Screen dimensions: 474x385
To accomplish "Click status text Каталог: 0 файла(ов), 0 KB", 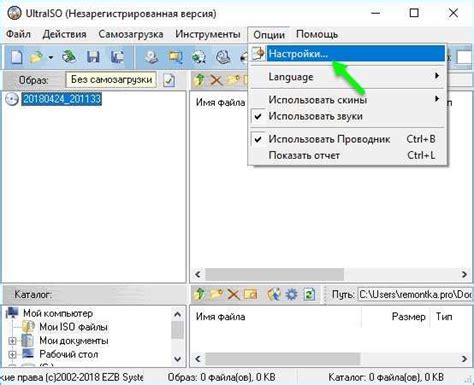I will coord(386,377).
